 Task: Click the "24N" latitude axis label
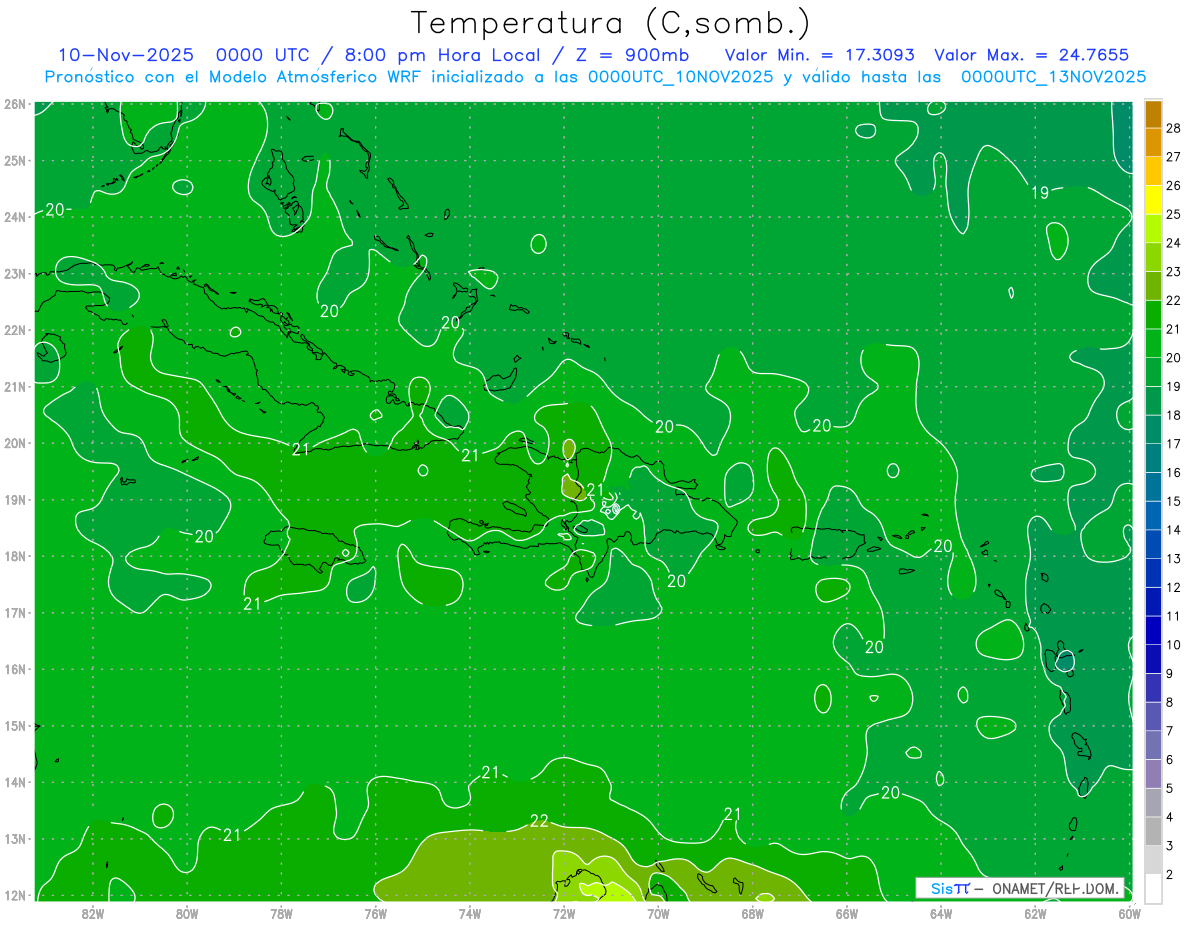pos(14,217)
